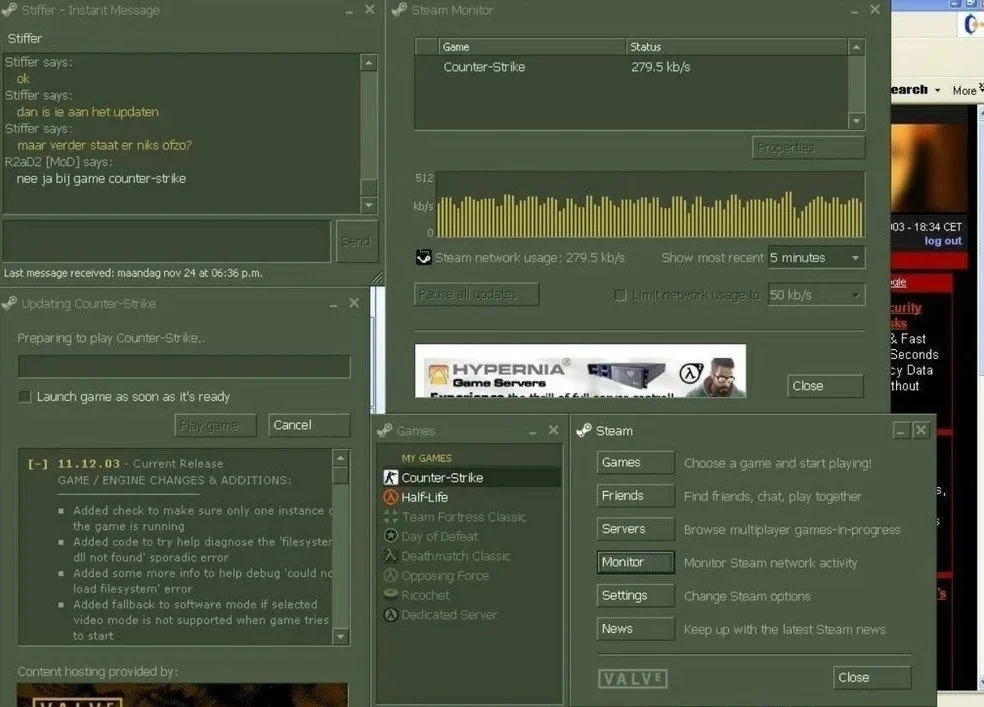The width and height of the screenshot is (984, 707).
Task: Click the instant message text input field
Action: (166, 241)
